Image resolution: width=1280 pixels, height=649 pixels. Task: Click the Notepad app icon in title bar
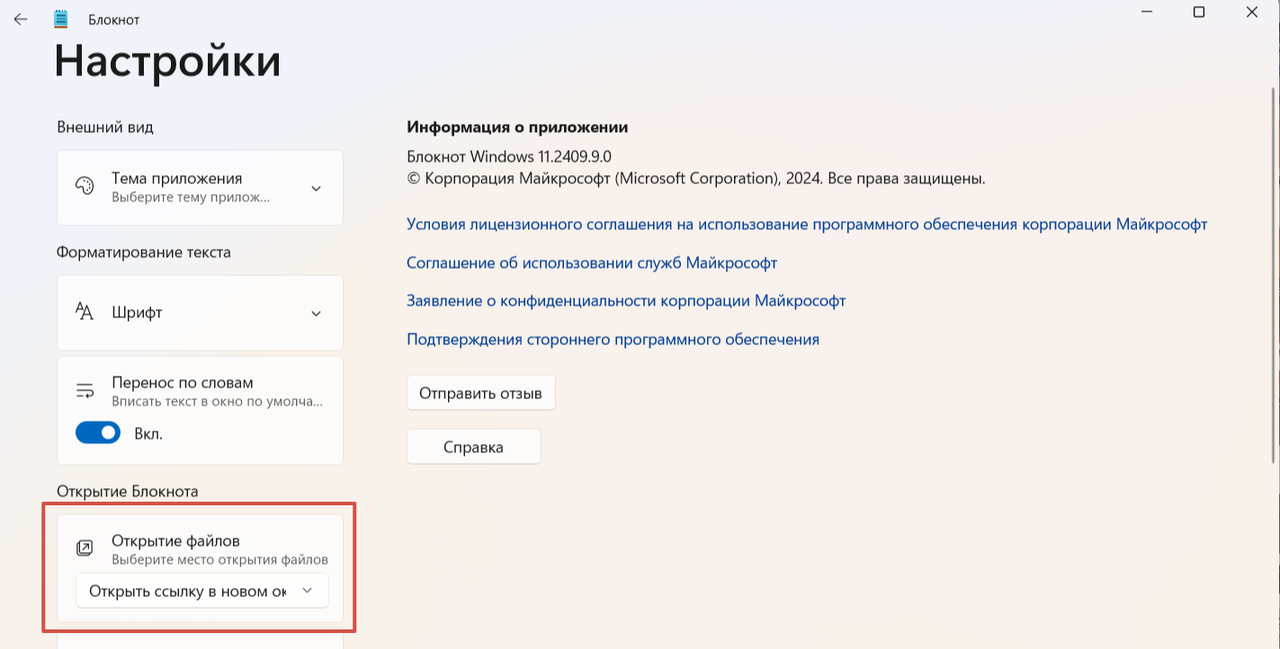pyautogui.click(x=61, y=19)
